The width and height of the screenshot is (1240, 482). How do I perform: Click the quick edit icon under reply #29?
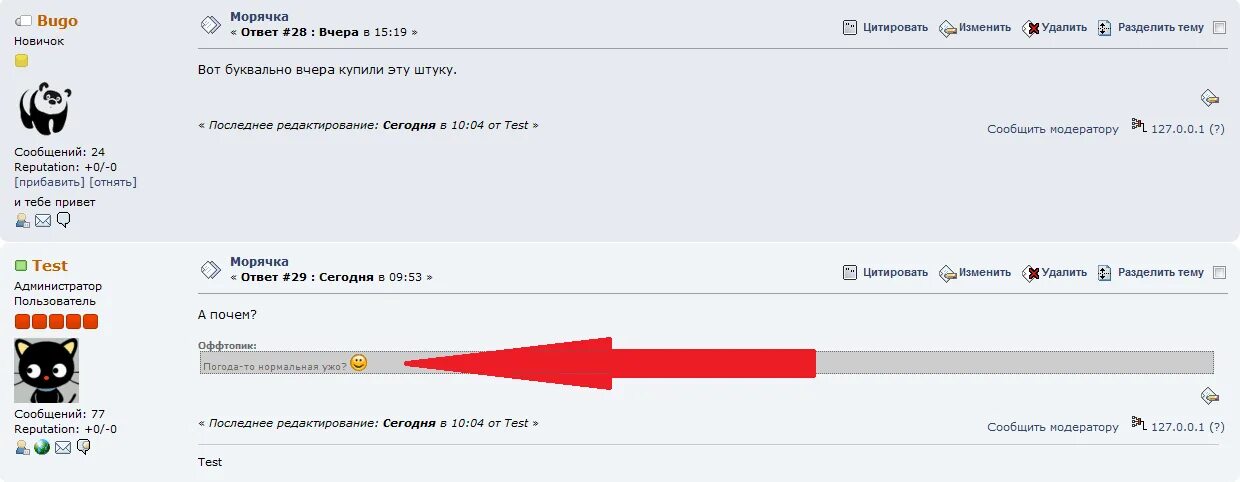[x=1210, y=396]
